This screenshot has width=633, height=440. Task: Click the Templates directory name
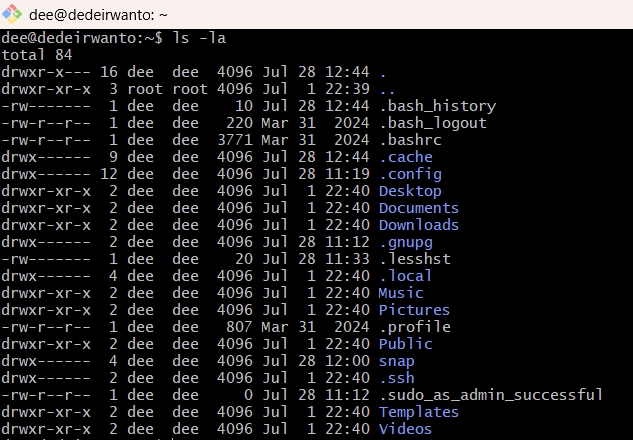(419, 413)
